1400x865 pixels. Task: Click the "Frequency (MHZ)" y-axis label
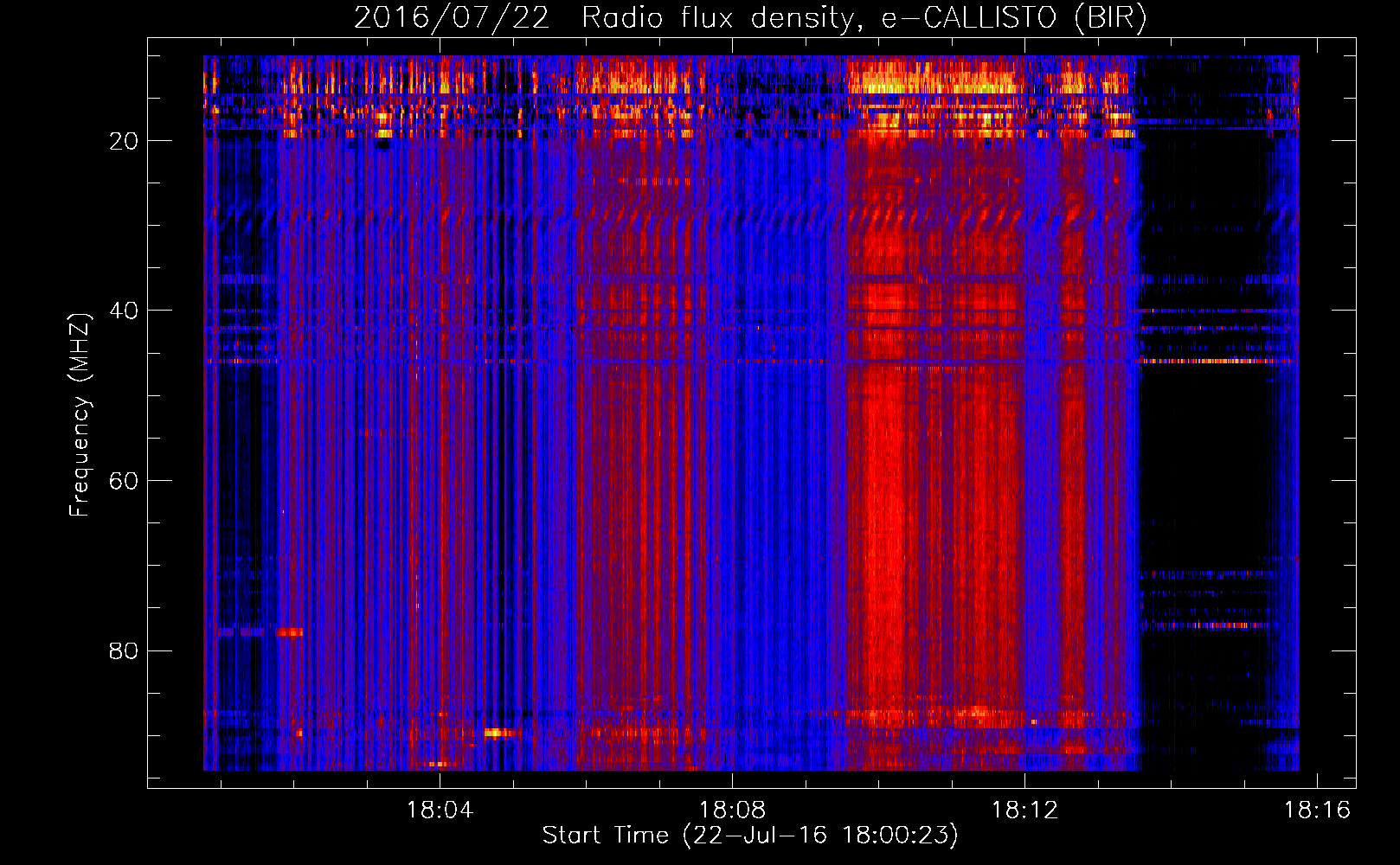[x=80, y=415]
